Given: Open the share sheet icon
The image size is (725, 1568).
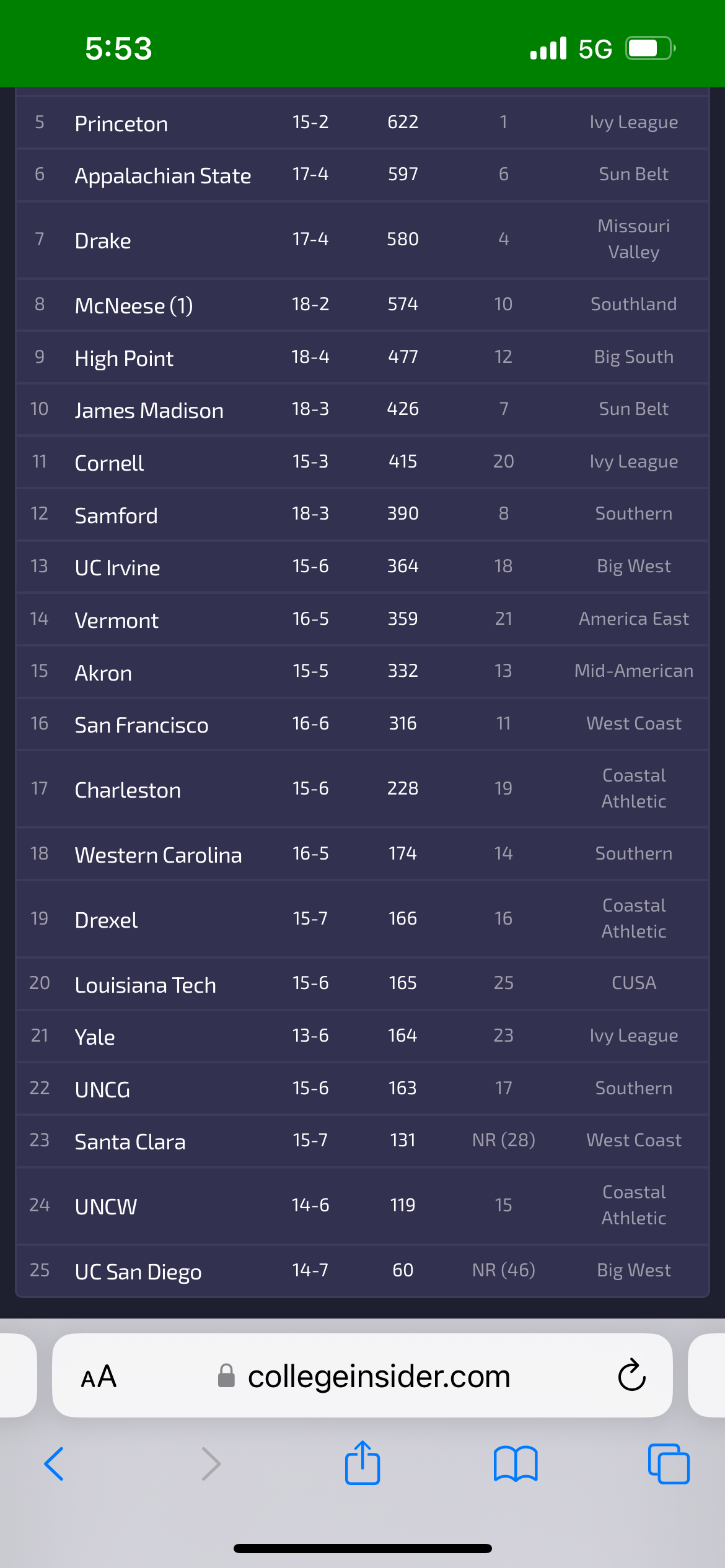Looking at the screenshot, I should [x=362, y=1463].
